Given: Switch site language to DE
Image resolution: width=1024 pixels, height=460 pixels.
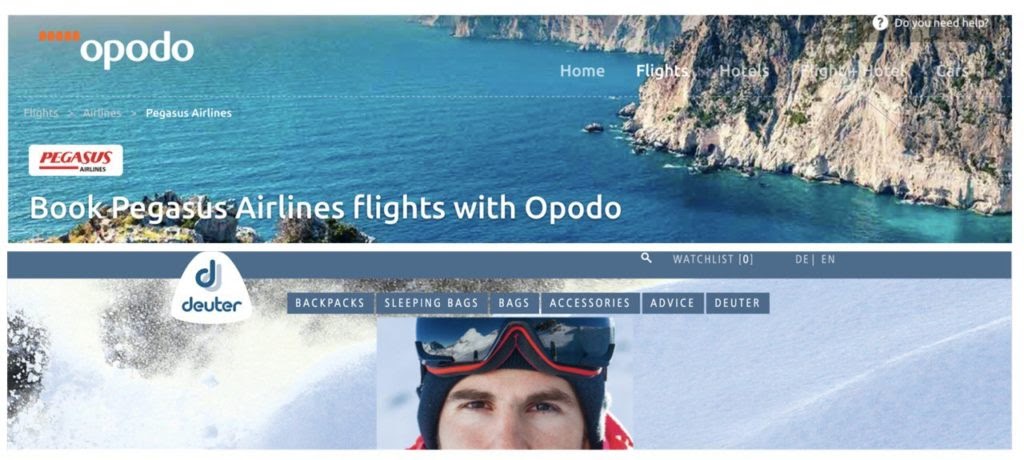Looking at the screenshot, I should pos(802,259).
